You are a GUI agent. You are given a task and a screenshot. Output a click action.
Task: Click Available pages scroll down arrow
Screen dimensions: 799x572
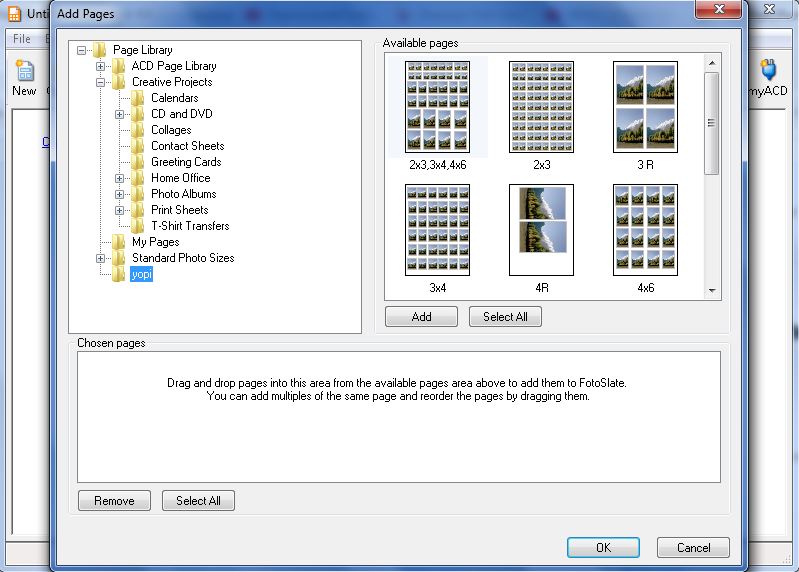coord(712,290)
